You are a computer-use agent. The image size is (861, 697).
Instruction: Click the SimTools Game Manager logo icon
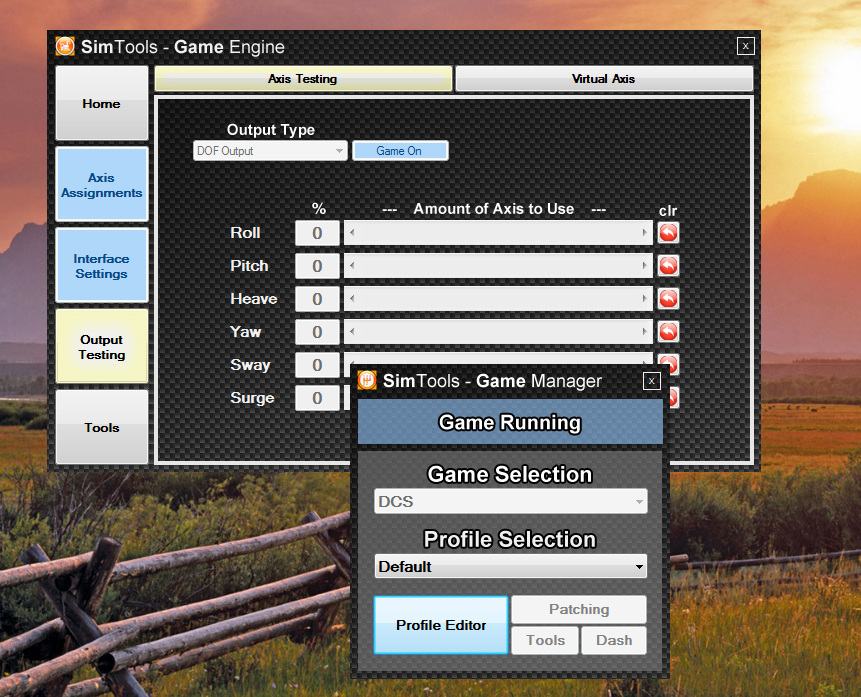pyautogui.click(x=367, y=380)
